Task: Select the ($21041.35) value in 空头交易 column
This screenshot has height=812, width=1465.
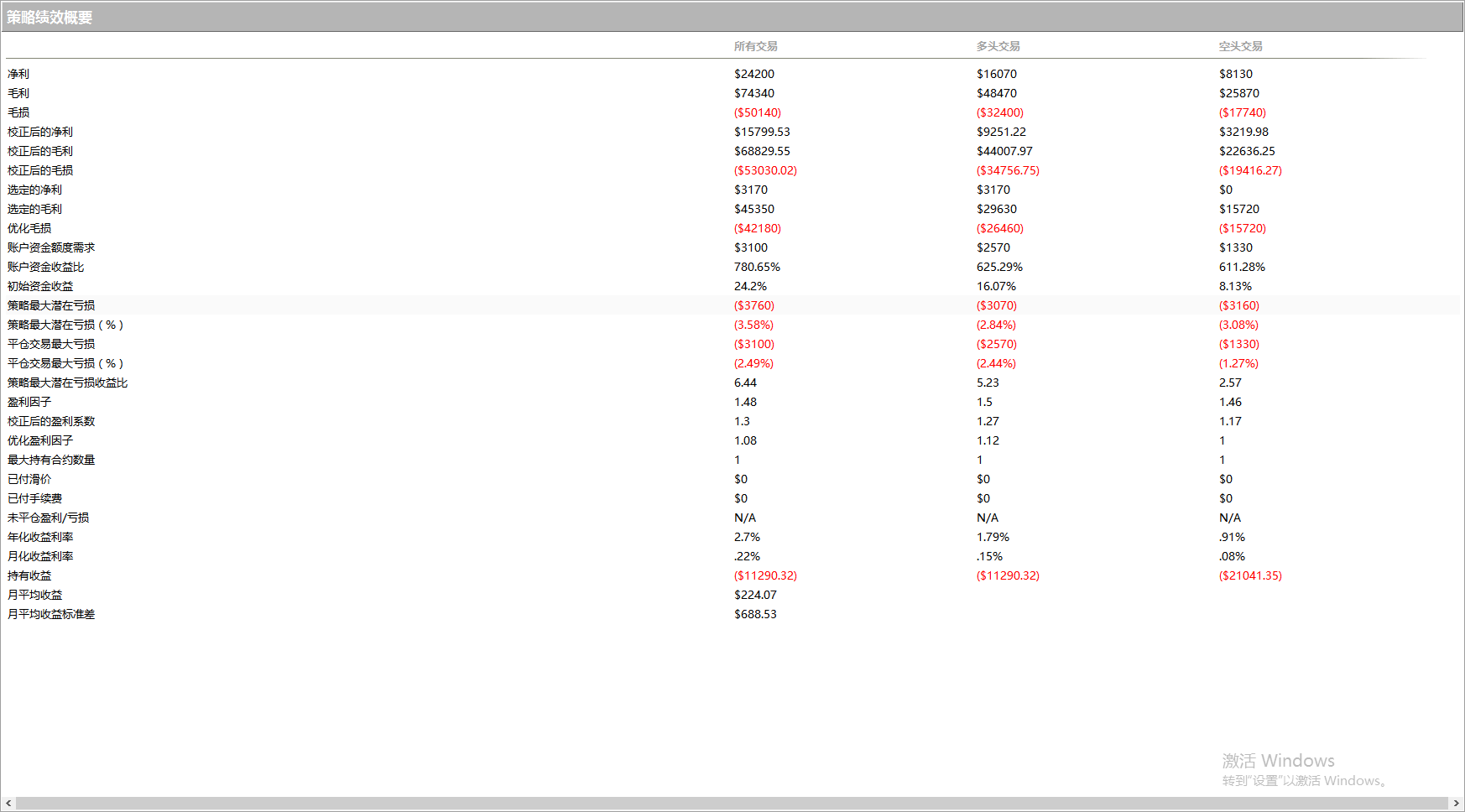Action: pyautogui.click(x=1250, y=575)
